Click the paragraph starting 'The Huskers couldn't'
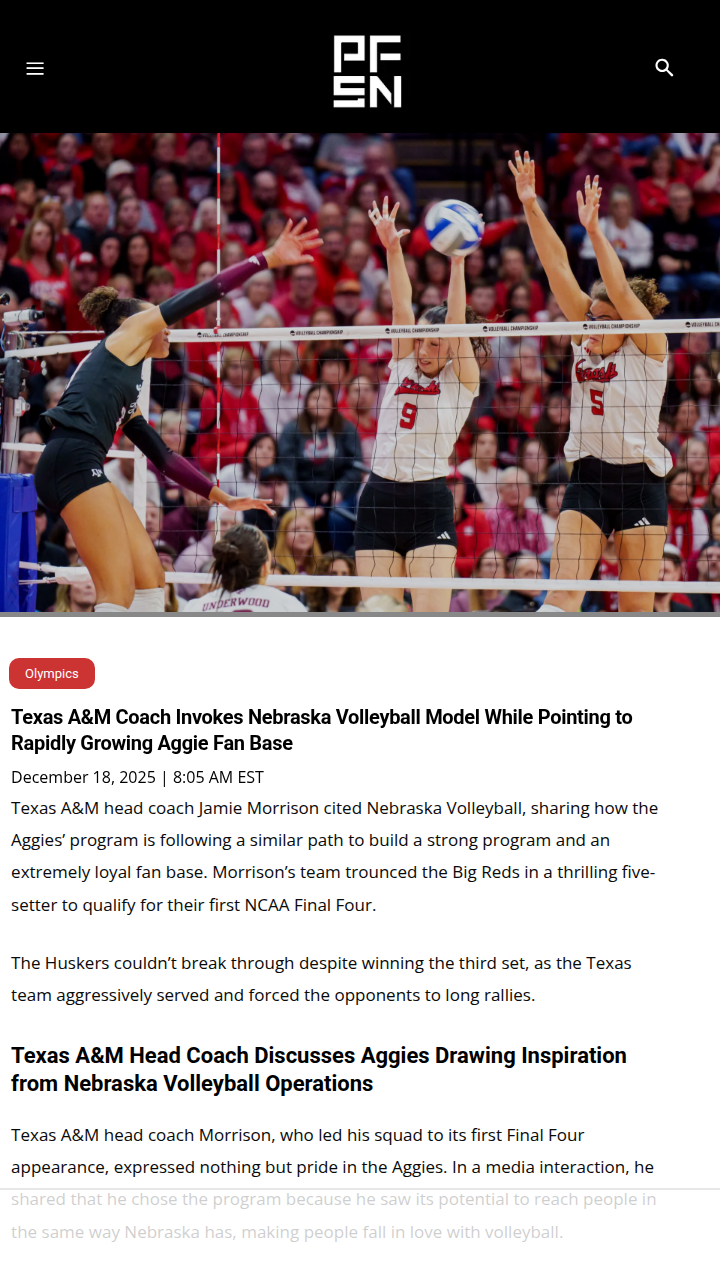The height and width of the screenshot is (1280, 720). [321, 980]
